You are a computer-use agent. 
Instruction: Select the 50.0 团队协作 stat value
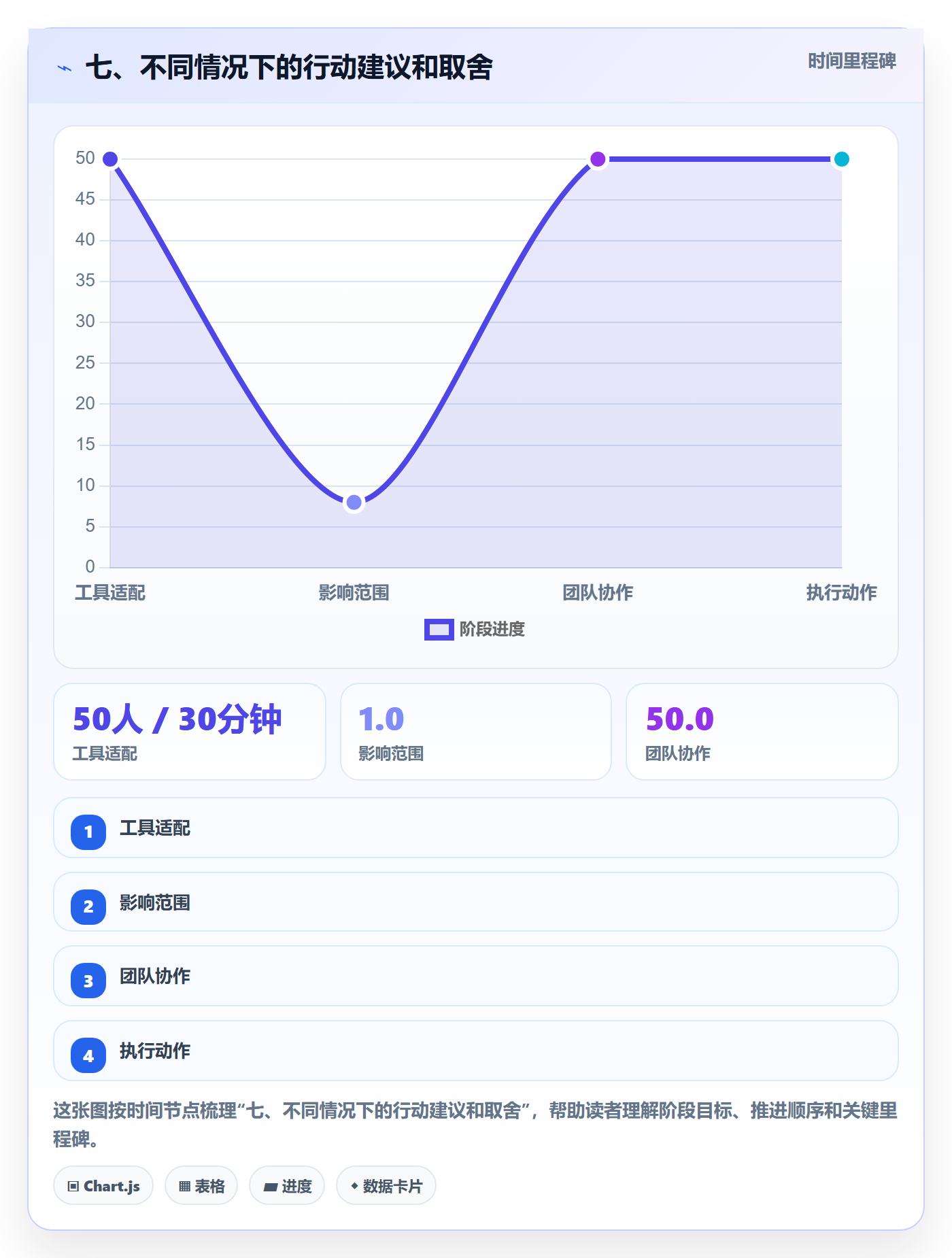680,719
